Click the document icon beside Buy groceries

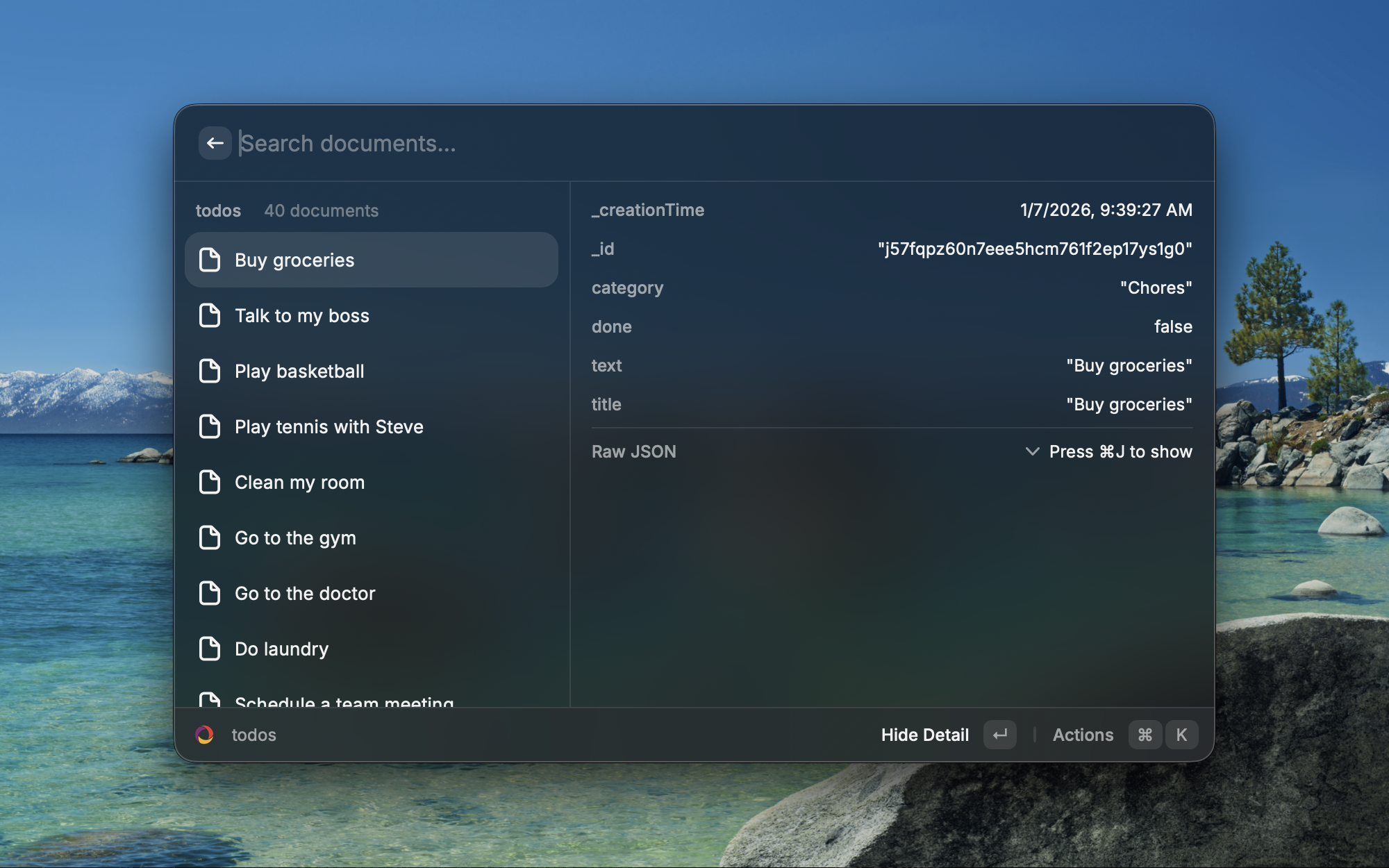point(210,260)
